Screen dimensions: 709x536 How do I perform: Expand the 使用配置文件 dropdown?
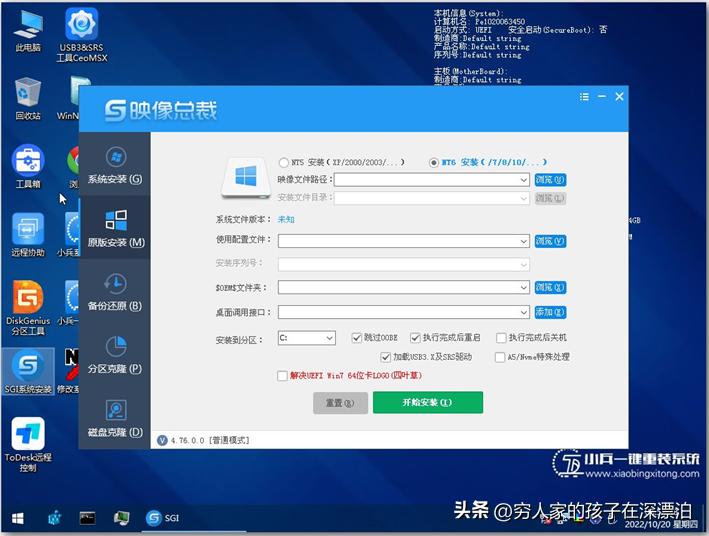click(523, 242)
